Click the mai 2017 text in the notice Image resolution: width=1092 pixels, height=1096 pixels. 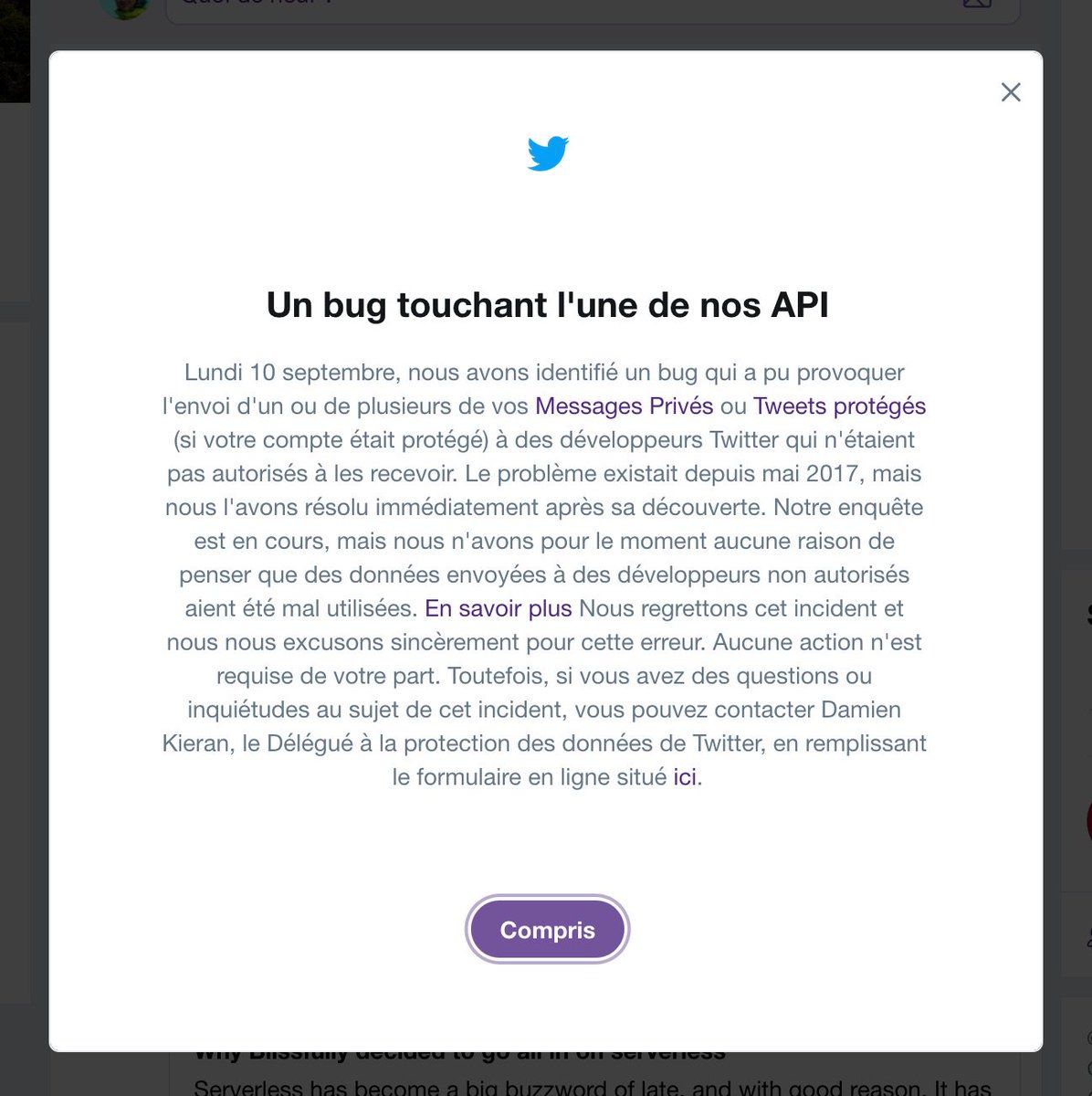(x=817, y=474)
